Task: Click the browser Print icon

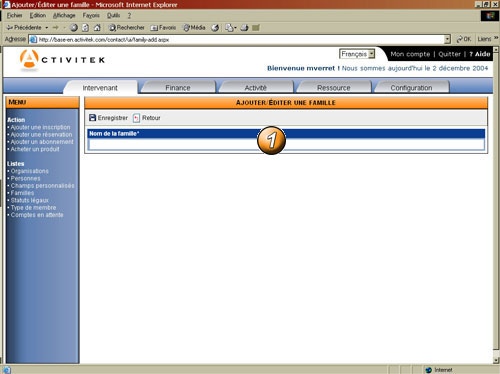Action: coord(244,28)
